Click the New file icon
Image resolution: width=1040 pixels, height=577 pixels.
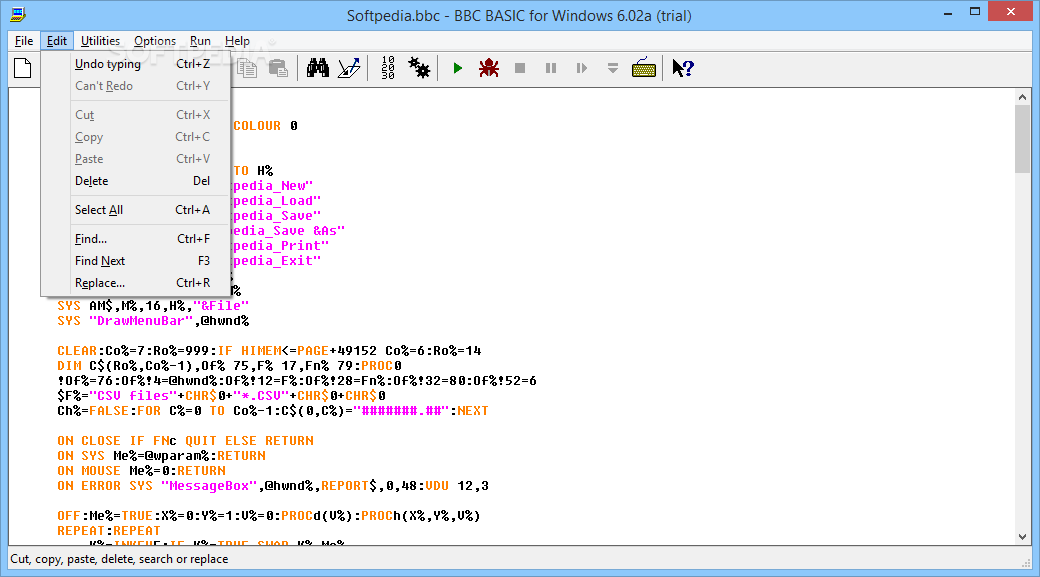pyautogui.click(x=23, y=68)
